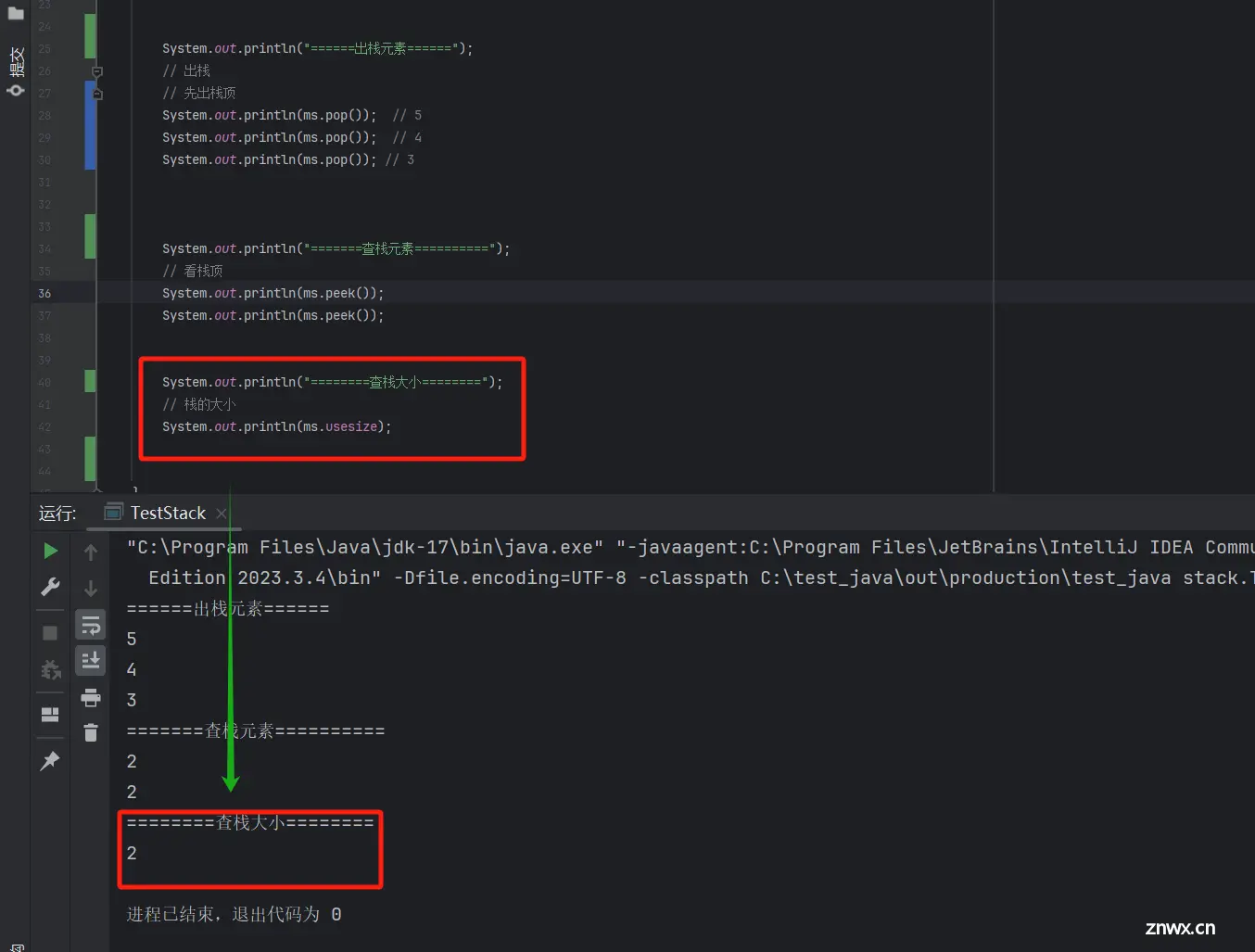This screenshot has height=952, width=1255.
Task: Click the ms.pop() line commented // 5
Action: (292, 115)
